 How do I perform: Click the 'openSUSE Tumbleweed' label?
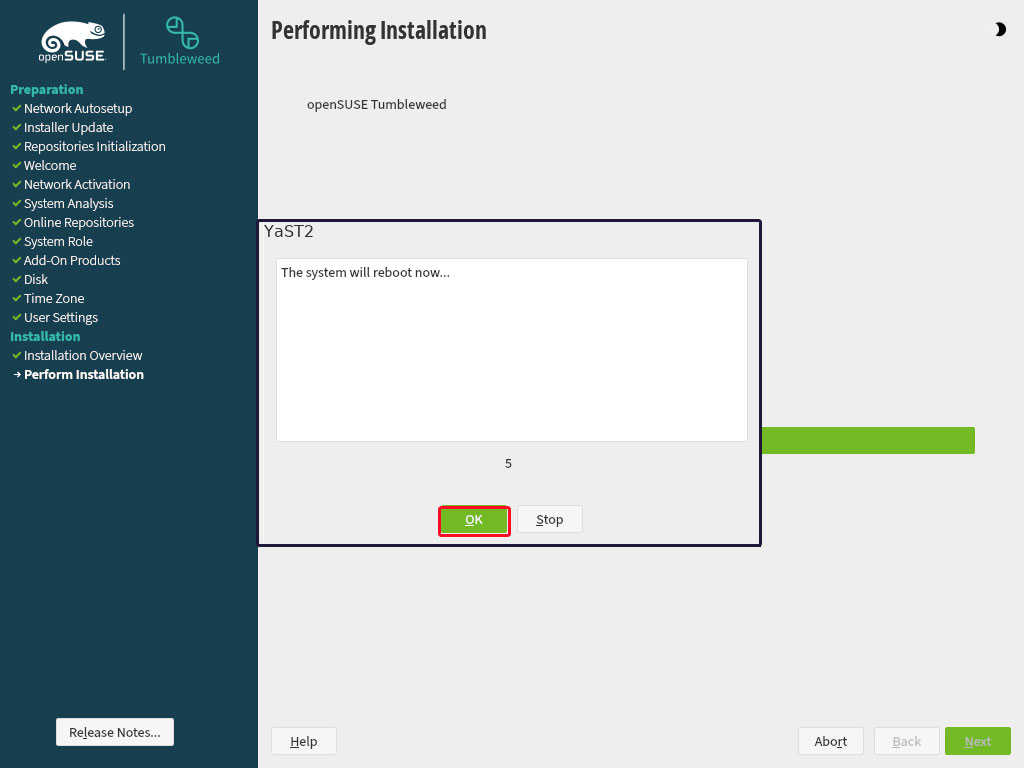(x=377, y=104)
